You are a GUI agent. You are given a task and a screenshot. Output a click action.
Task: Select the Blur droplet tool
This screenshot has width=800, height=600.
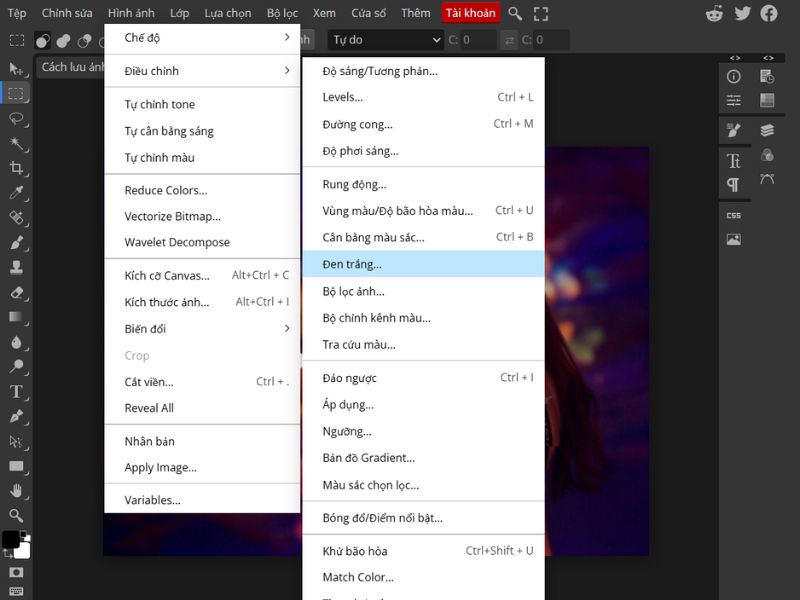click(x=16, y=342)
